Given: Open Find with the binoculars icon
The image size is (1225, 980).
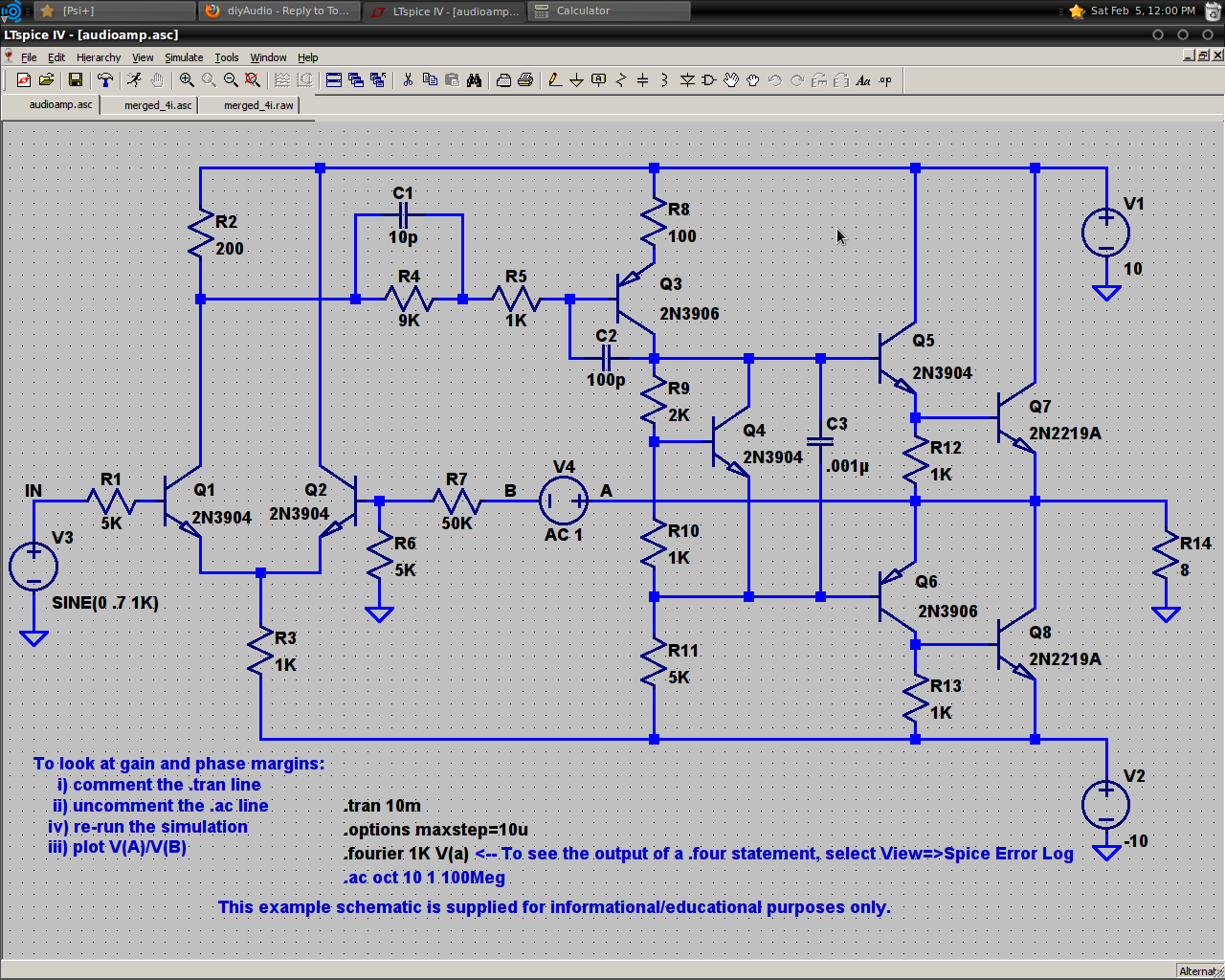Looking at the screenshot, I should (x=474, y=80).
